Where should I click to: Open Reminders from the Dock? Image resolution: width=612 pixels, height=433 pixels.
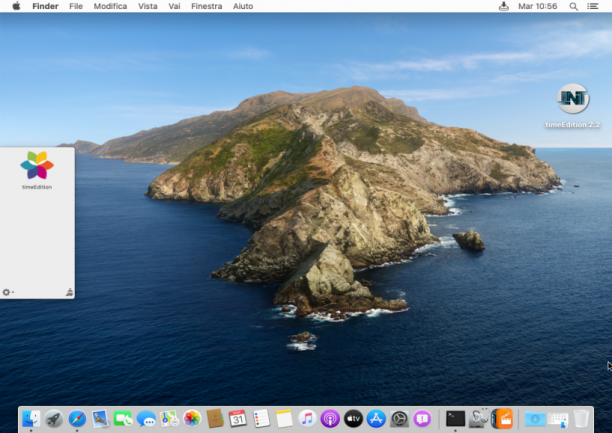pos(261,419)
